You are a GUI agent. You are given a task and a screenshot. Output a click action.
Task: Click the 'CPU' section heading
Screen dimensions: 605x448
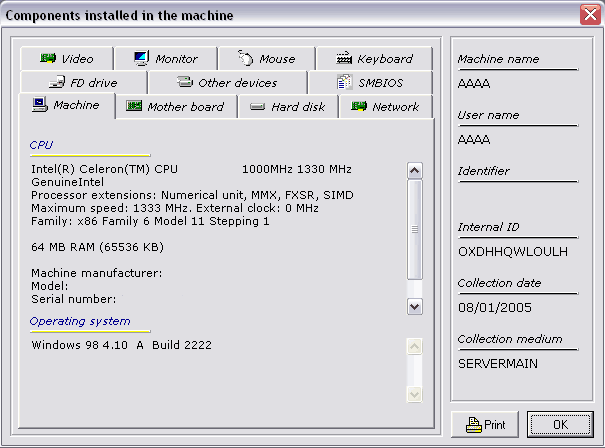(x=41, y=145)
